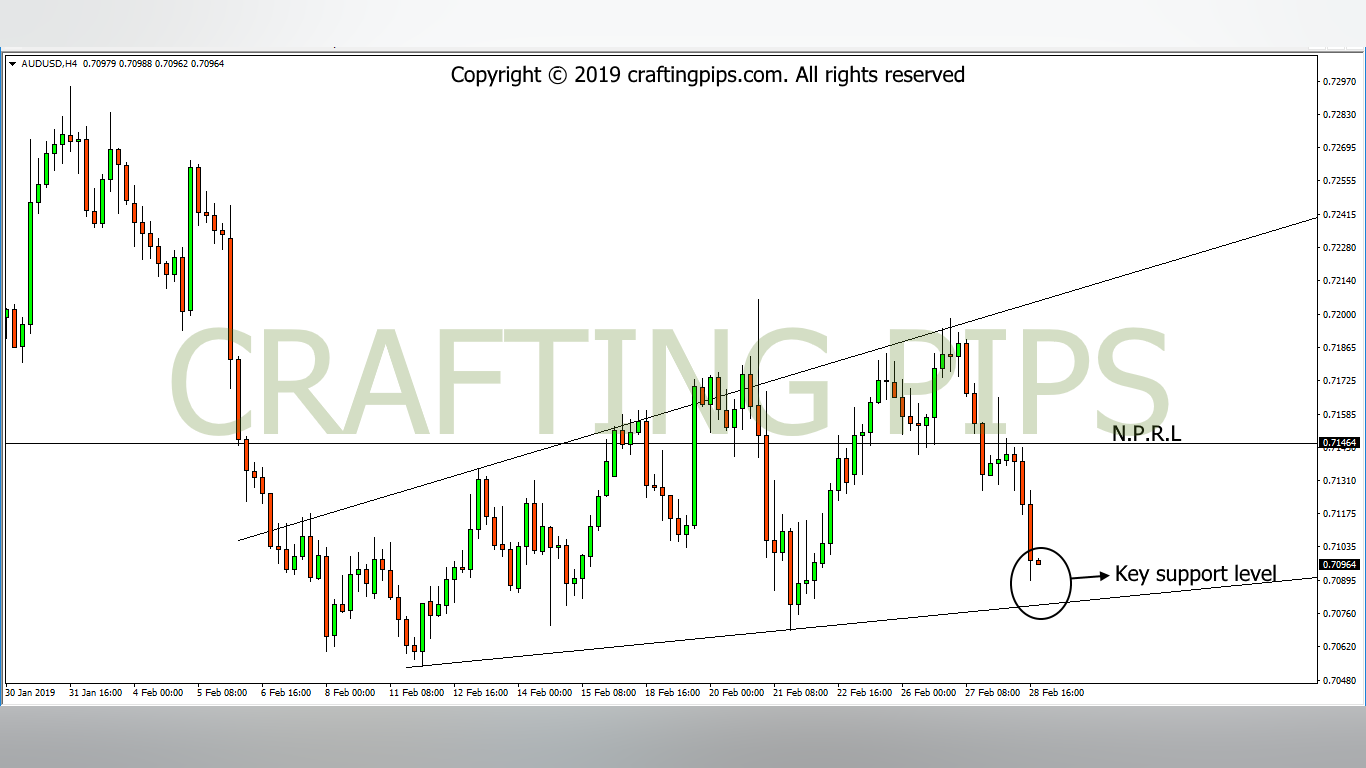Click the 27 Feb 08:00 time label

992,692
